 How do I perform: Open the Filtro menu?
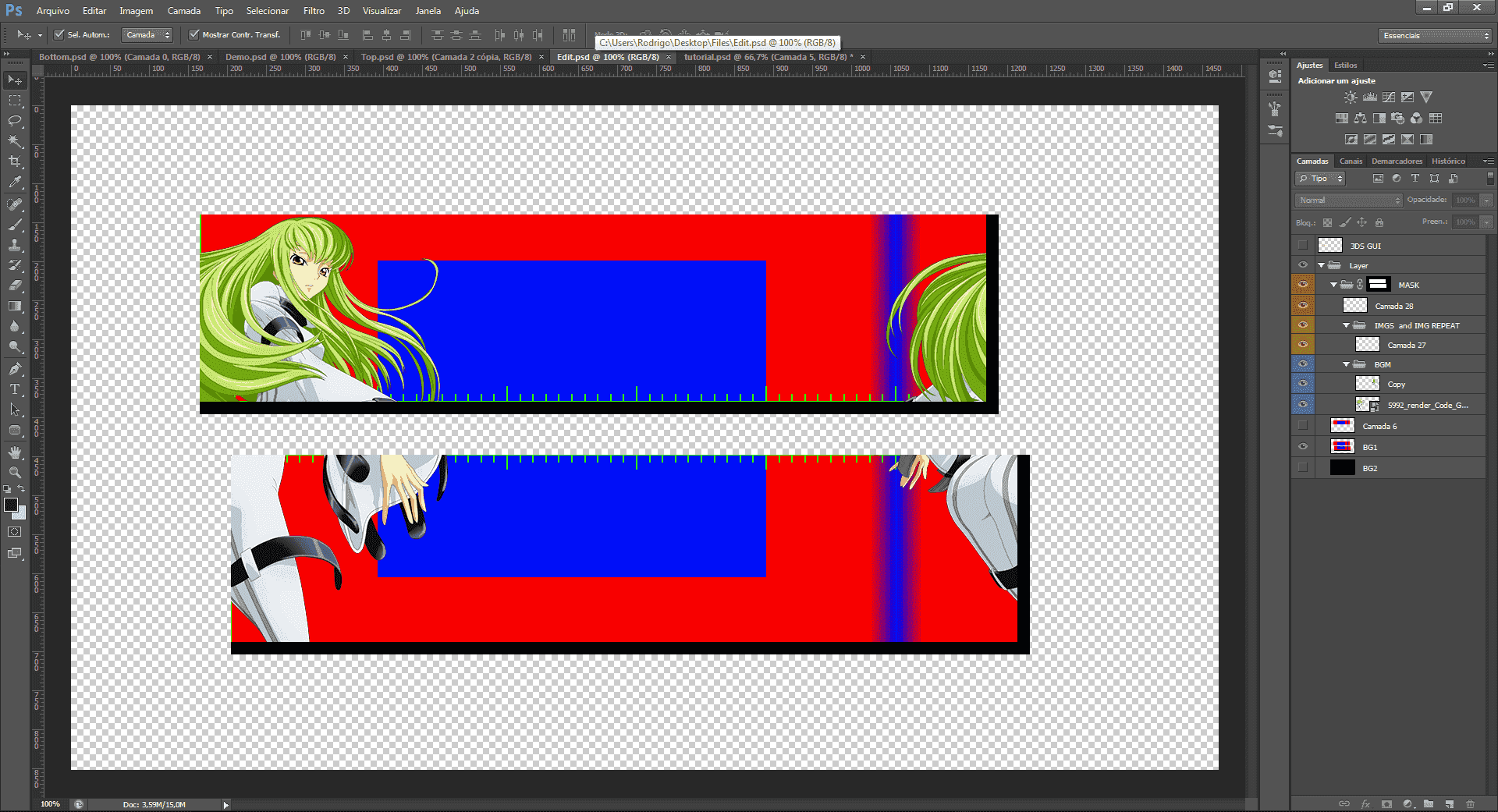314,11
